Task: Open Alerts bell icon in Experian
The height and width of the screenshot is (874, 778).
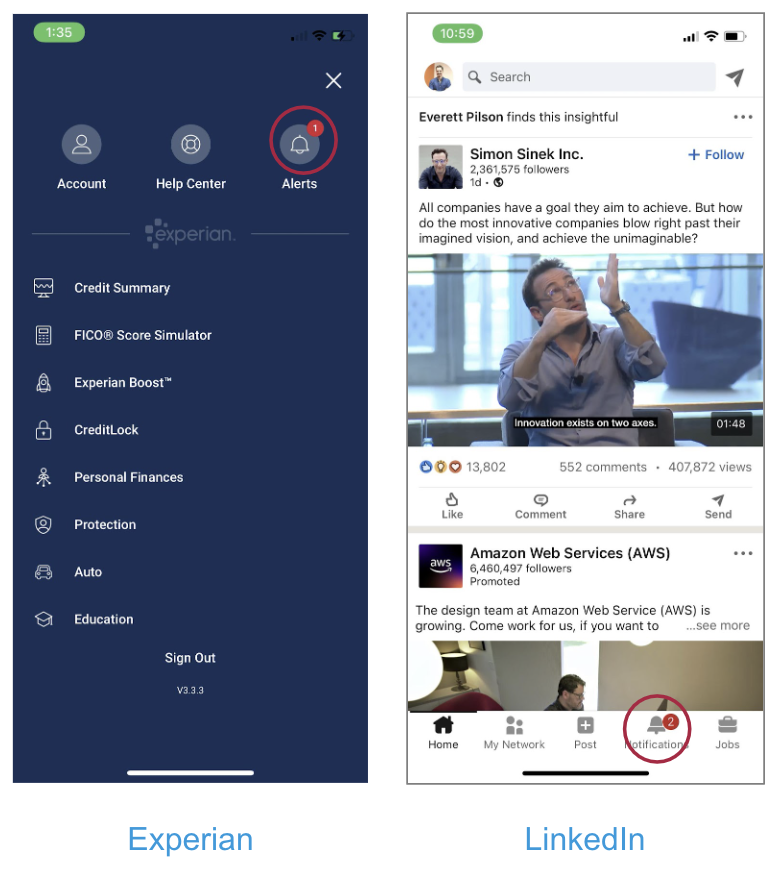Action: 300,144
